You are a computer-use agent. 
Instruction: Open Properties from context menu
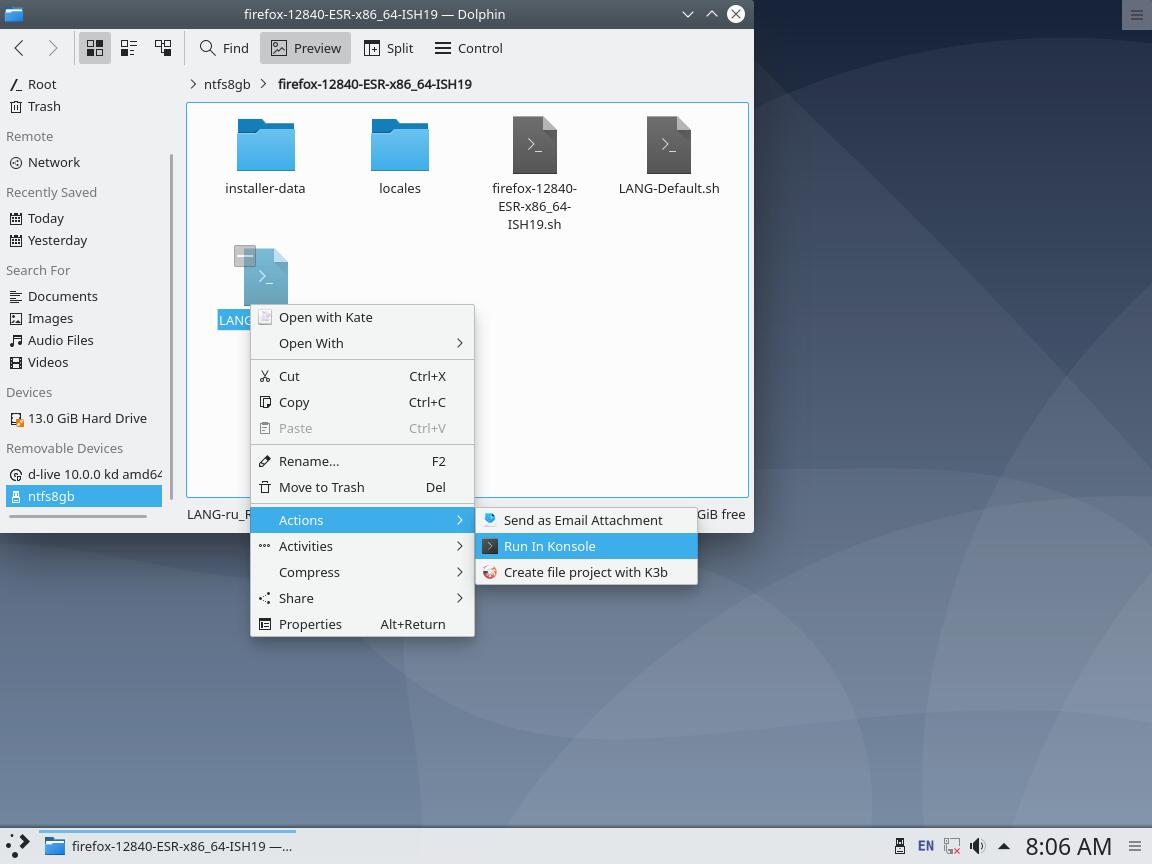[x=362, y=624]
